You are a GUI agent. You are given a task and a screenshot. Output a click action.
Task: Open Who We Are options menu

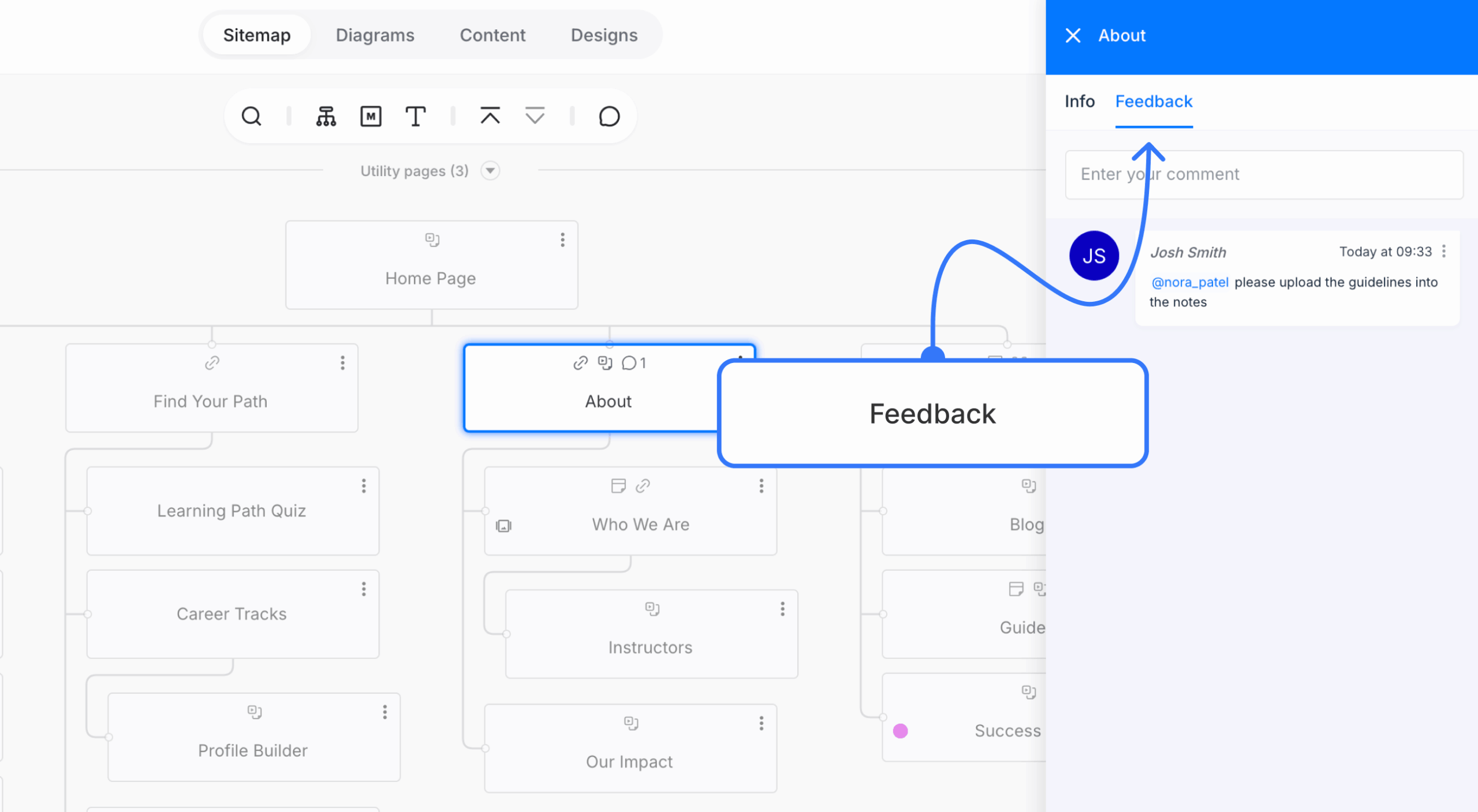tap(762, 485)
